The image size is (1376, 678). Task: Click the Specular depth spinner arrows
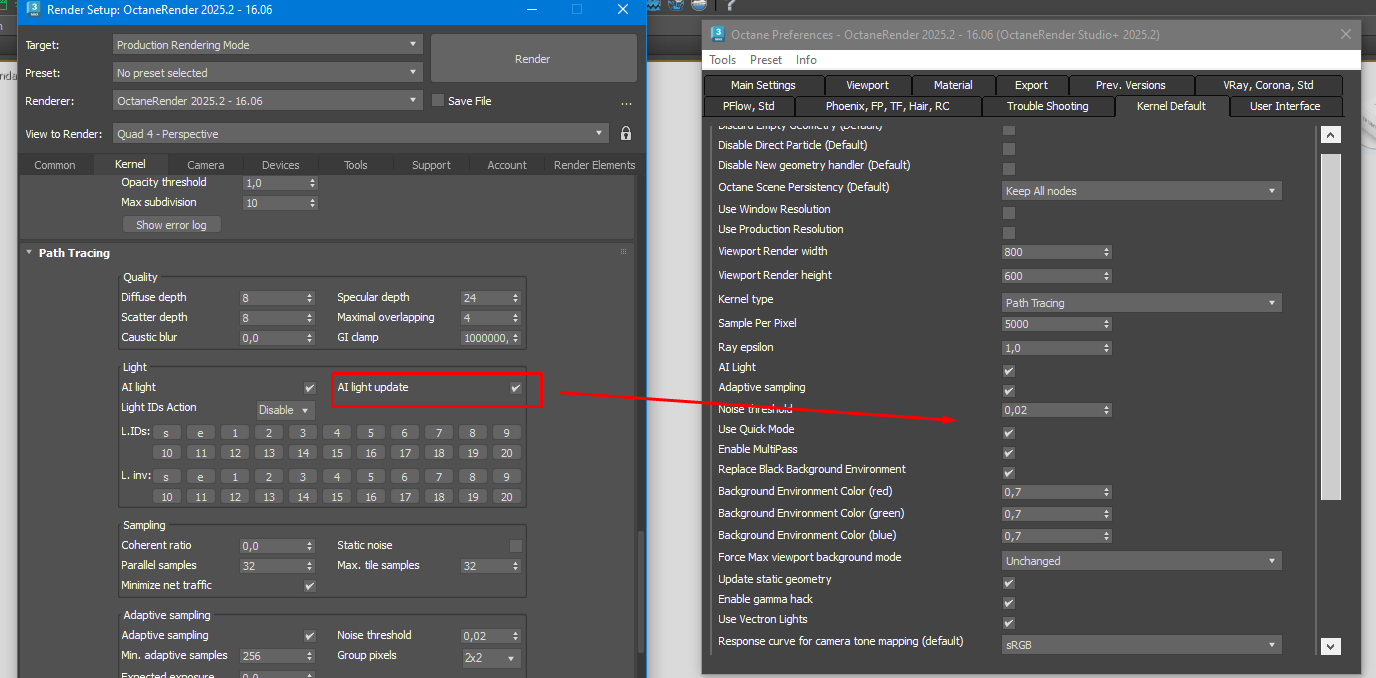[516, 298]
